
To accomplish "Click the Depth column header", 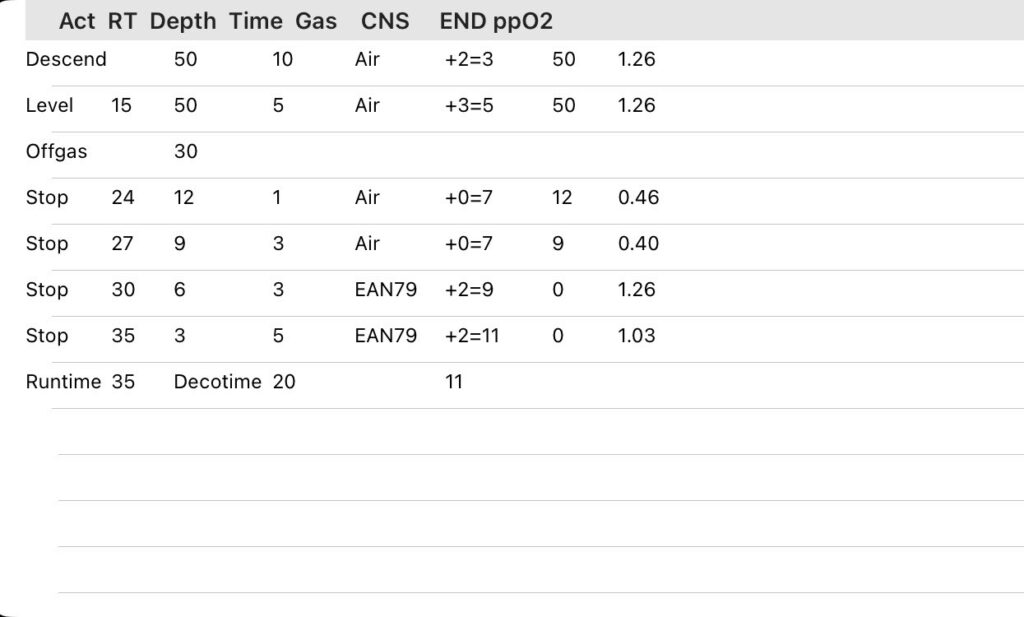I will pos(183,20).
